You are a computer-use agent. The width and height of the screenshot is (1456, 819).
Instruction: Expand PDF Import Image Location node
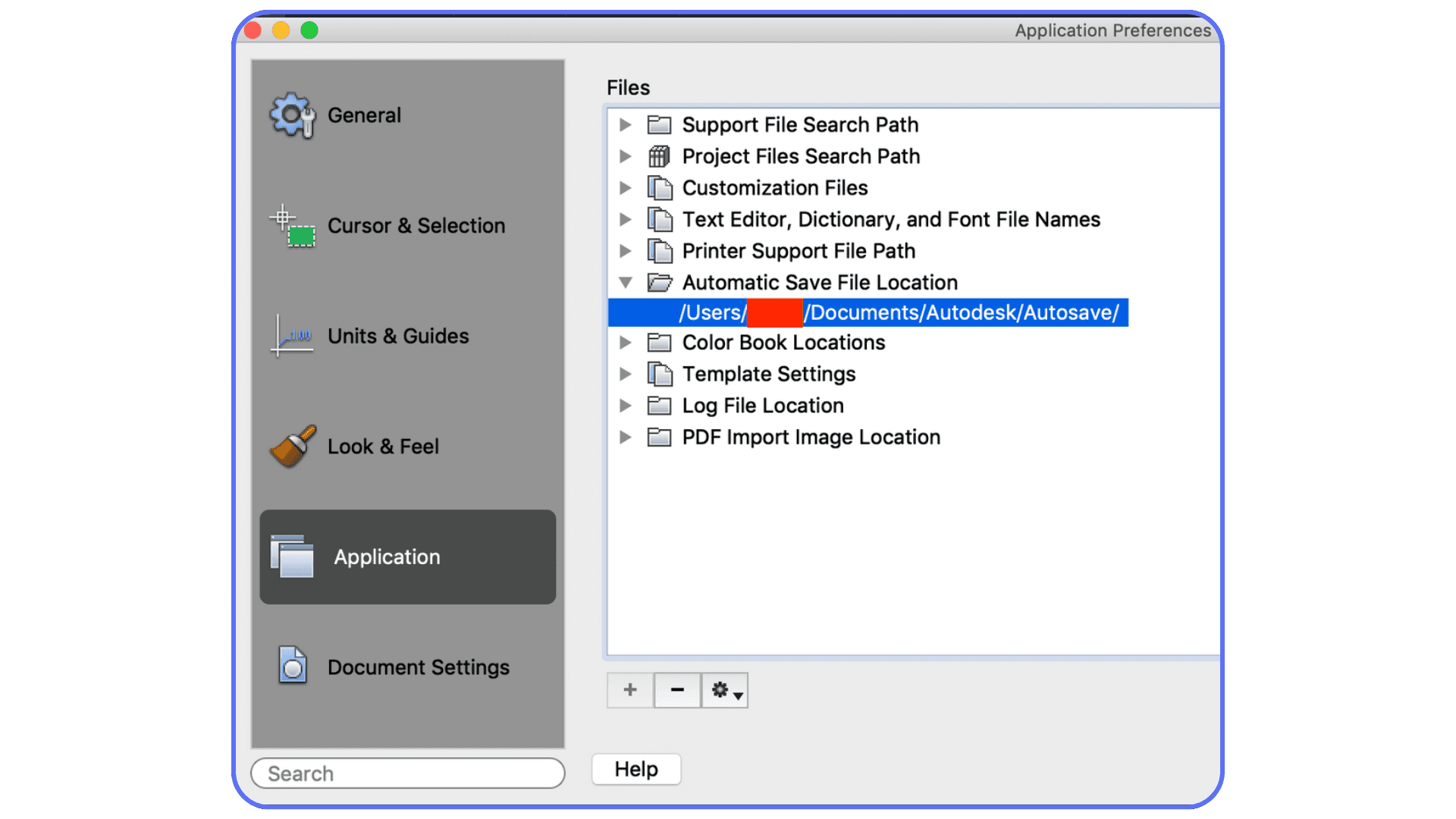(x=625, y=438)
